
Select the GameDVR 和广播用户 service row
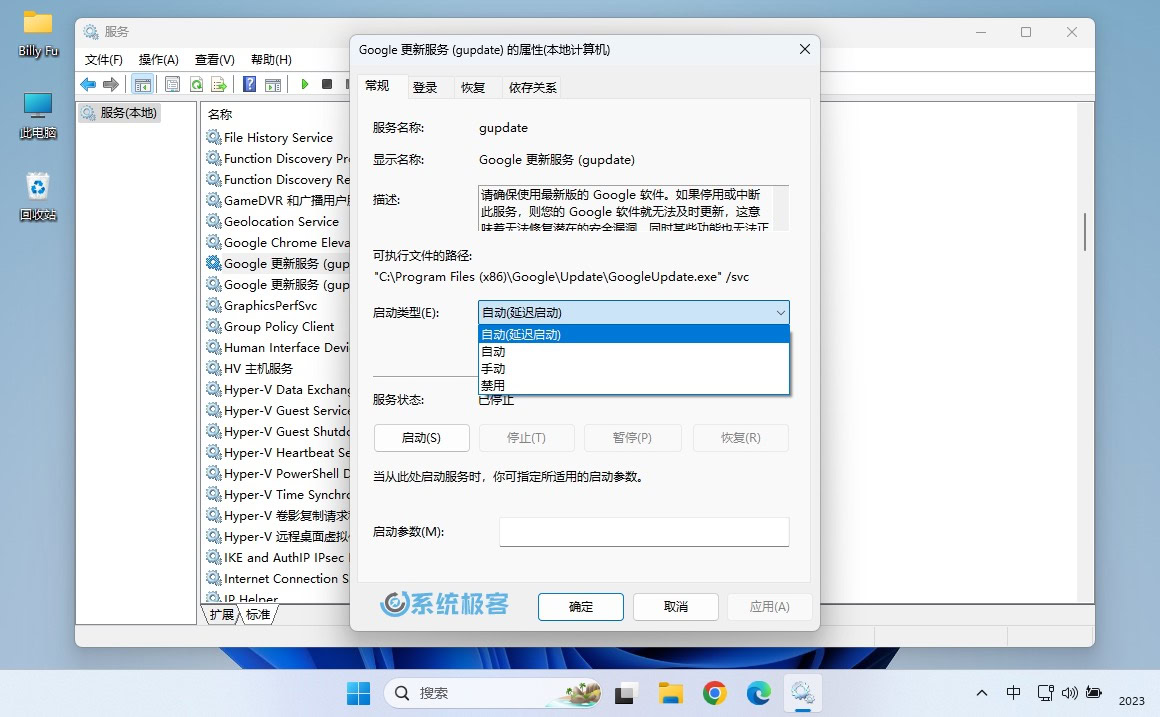(277, 201)
